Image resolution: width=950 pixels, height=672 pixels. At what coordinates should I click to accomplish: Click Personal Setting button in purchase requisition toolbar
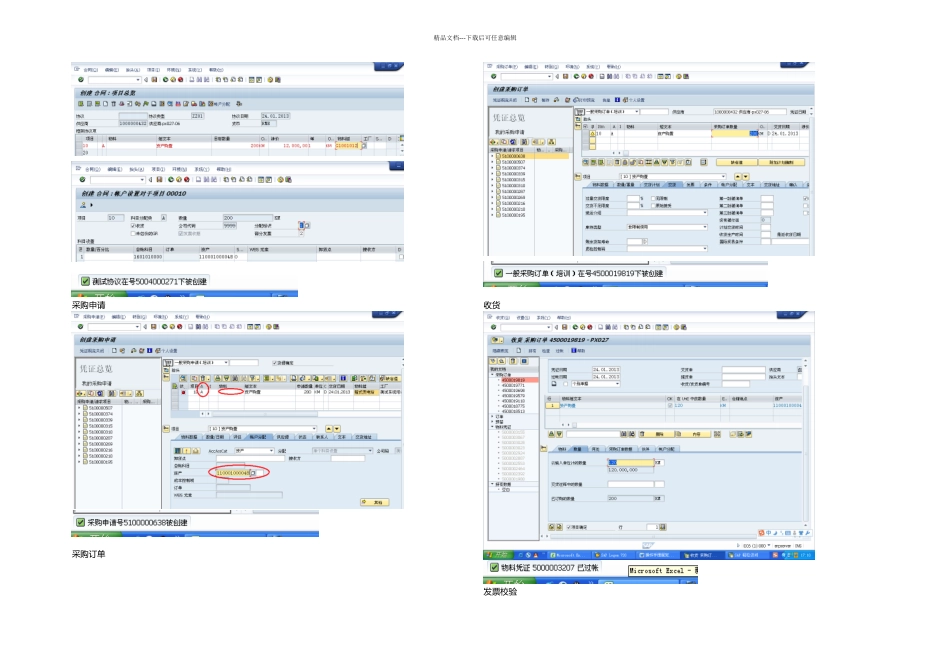(166, 350)
